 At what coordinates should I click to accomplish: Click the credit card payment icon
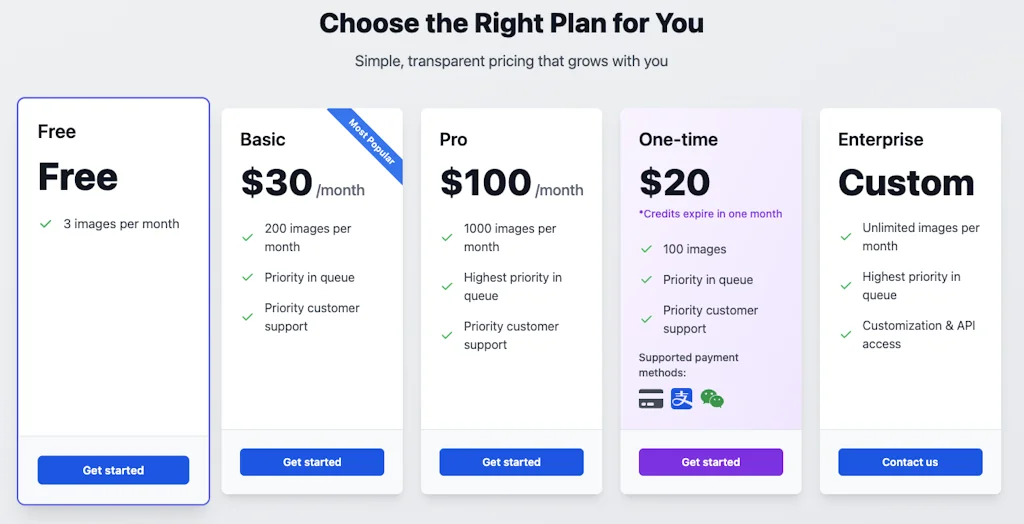point(651,399)
